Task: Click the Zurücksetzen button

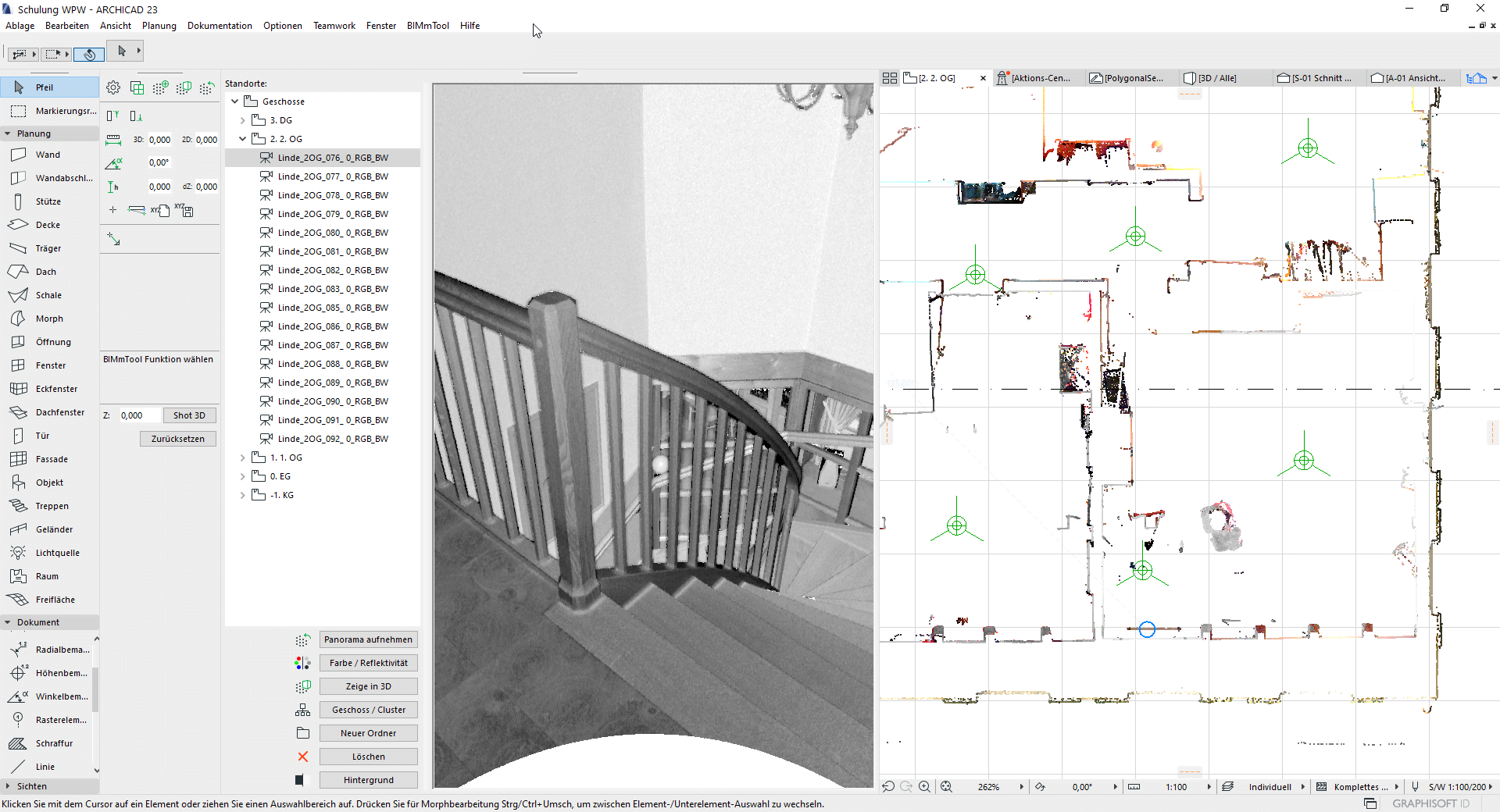Action: 178,439
